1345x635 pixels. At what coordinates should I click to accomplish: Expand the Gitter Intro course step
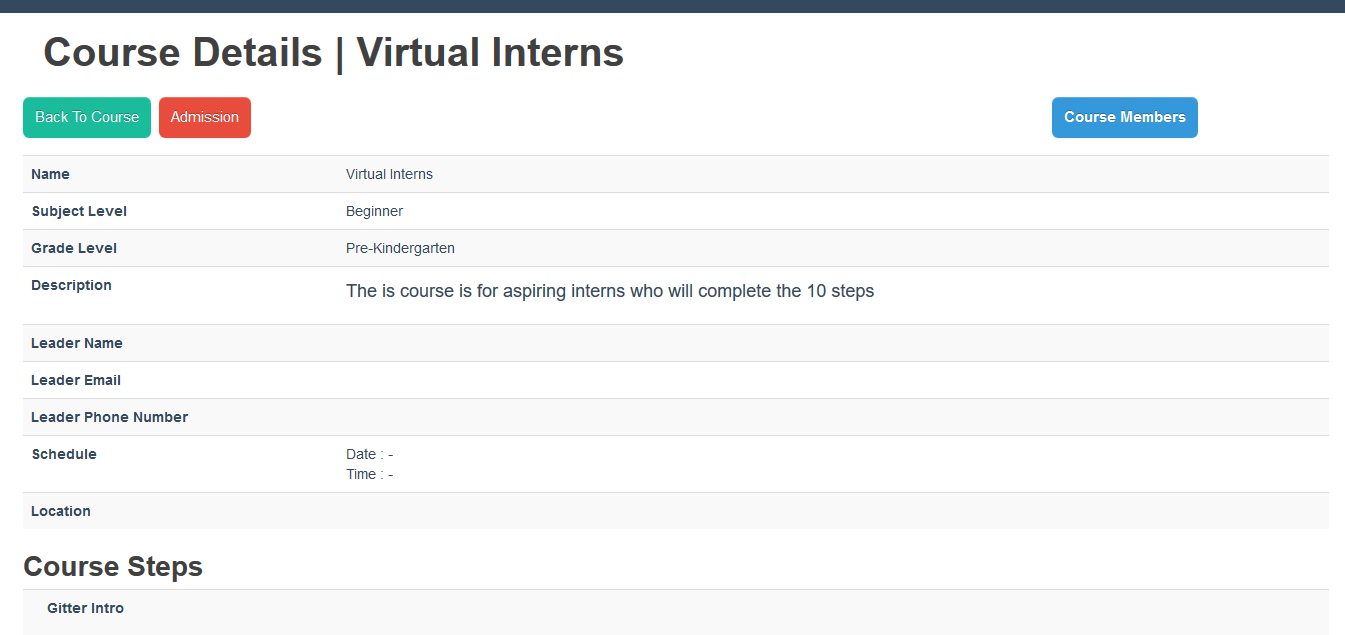pos(85,608)
